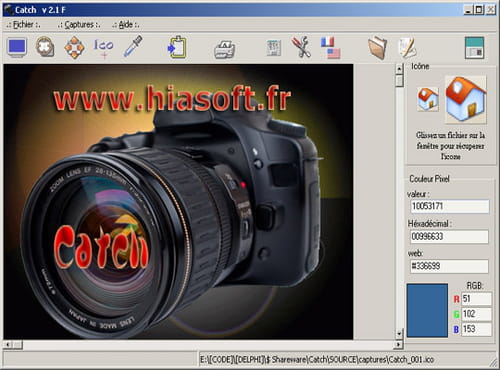Click the status bar path ending Catch_001.ico
Viewport: 500px width, 370px height.
click(x=316, y=360)
